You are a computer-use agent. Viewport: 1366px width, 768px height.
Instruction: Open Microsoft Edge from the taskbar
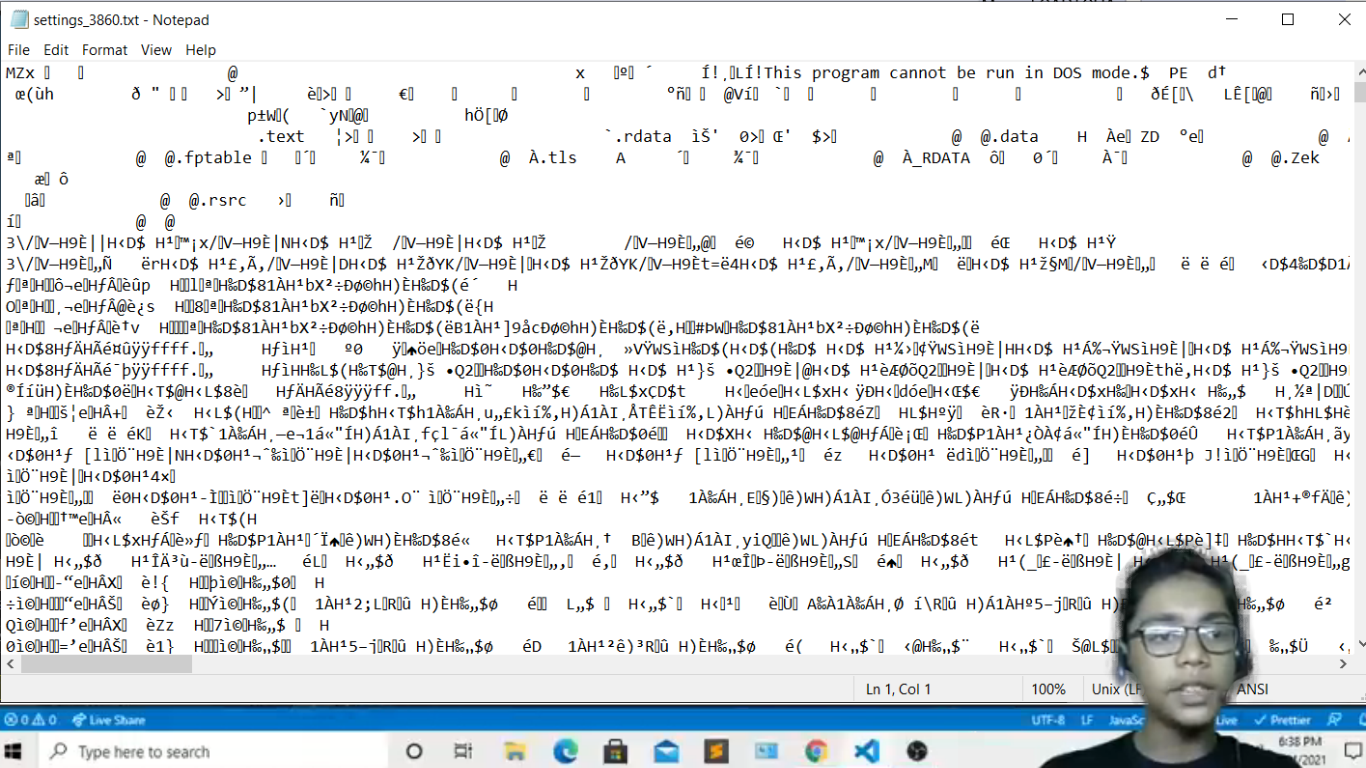[565, 751]
